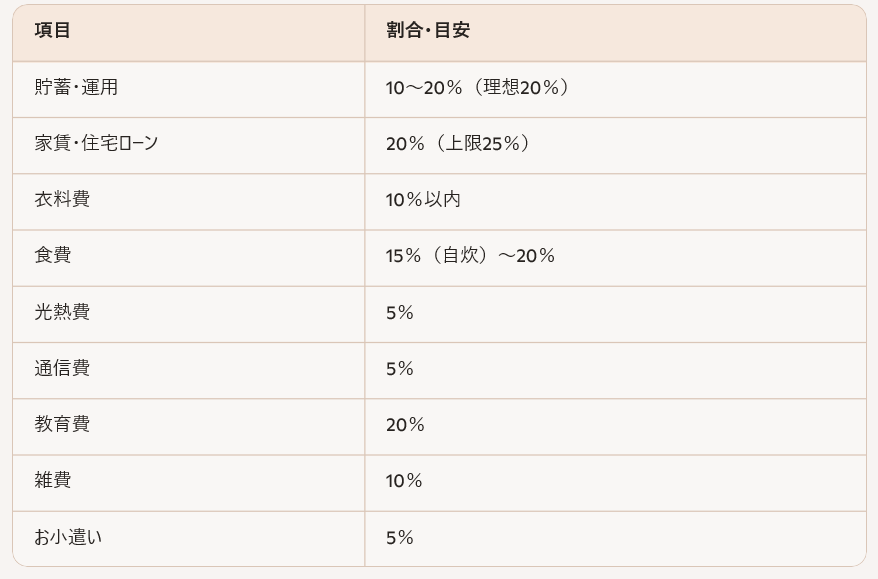
Task: Click the 15%（自炊）〜20% value
Action: (470, 255)
